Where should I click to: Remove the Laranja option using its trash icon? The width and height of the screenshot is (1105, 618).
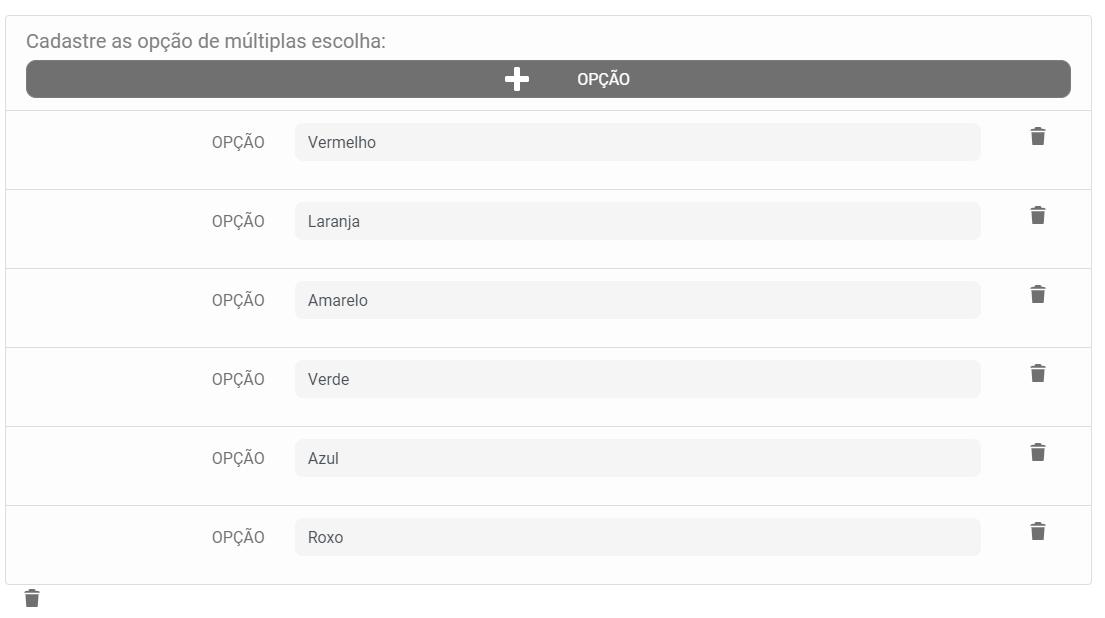coord(1038,216)
